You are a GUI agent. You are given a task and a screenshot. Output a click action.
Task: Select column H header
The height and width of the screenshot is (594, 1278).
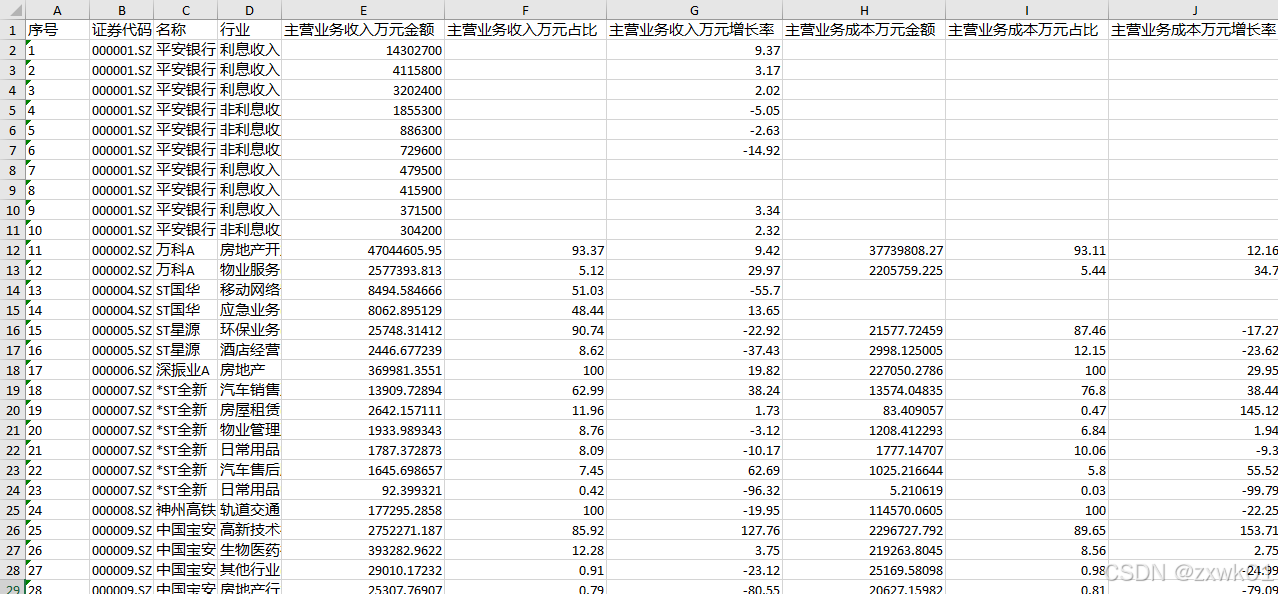(x=864, y=9)
